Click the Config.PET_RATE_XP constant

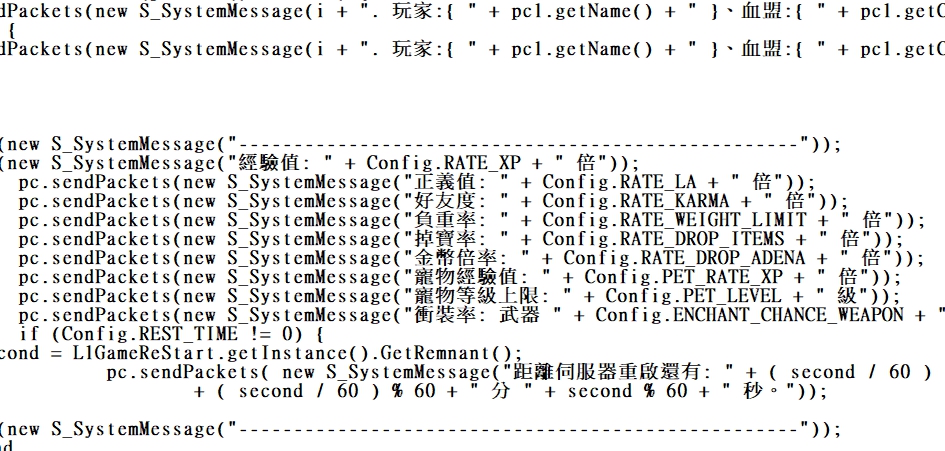(x=683, y=277)
